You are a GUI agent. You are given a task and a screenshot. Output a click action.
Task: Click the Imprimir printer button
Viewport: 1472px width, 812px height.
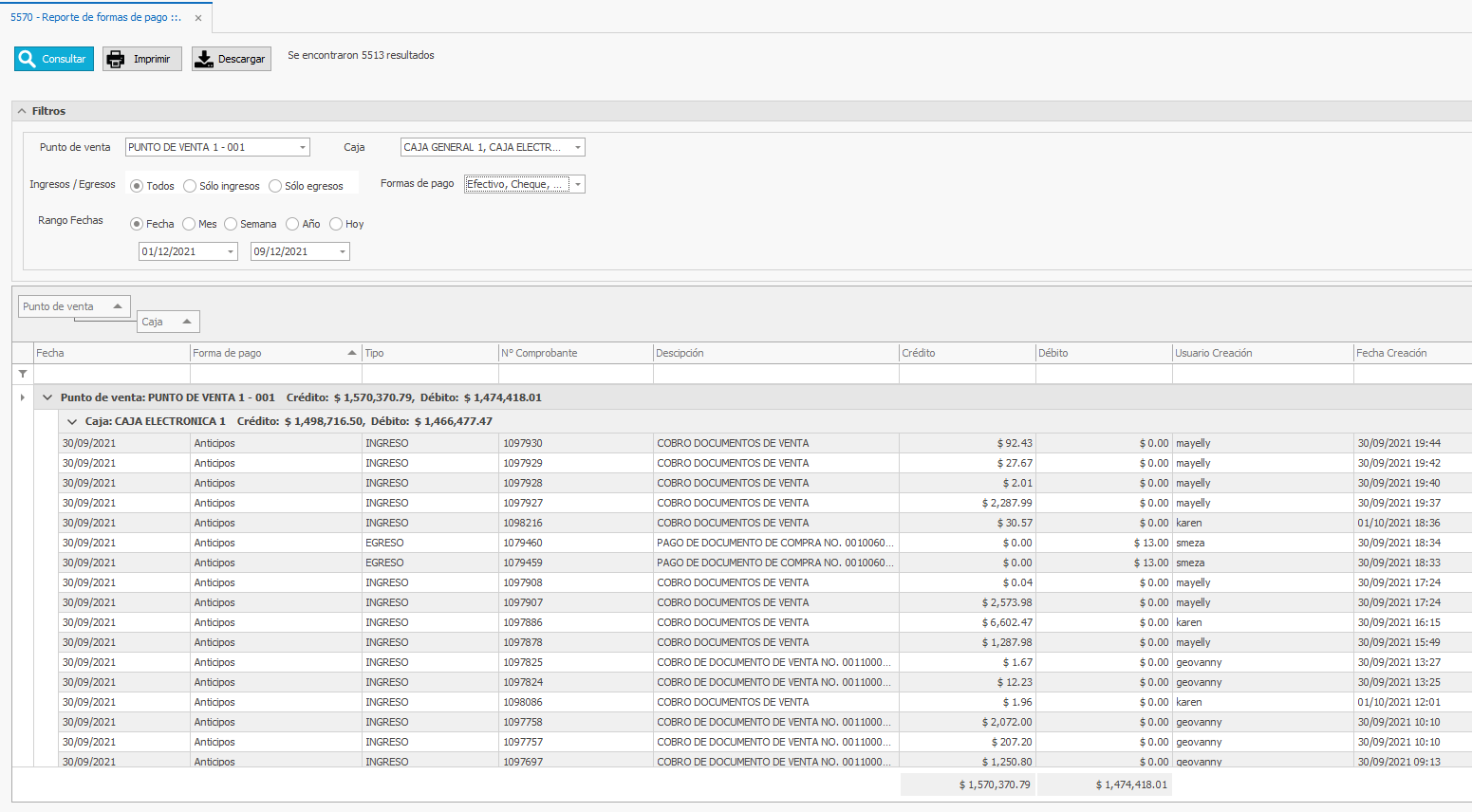click(x=142, y=59)
